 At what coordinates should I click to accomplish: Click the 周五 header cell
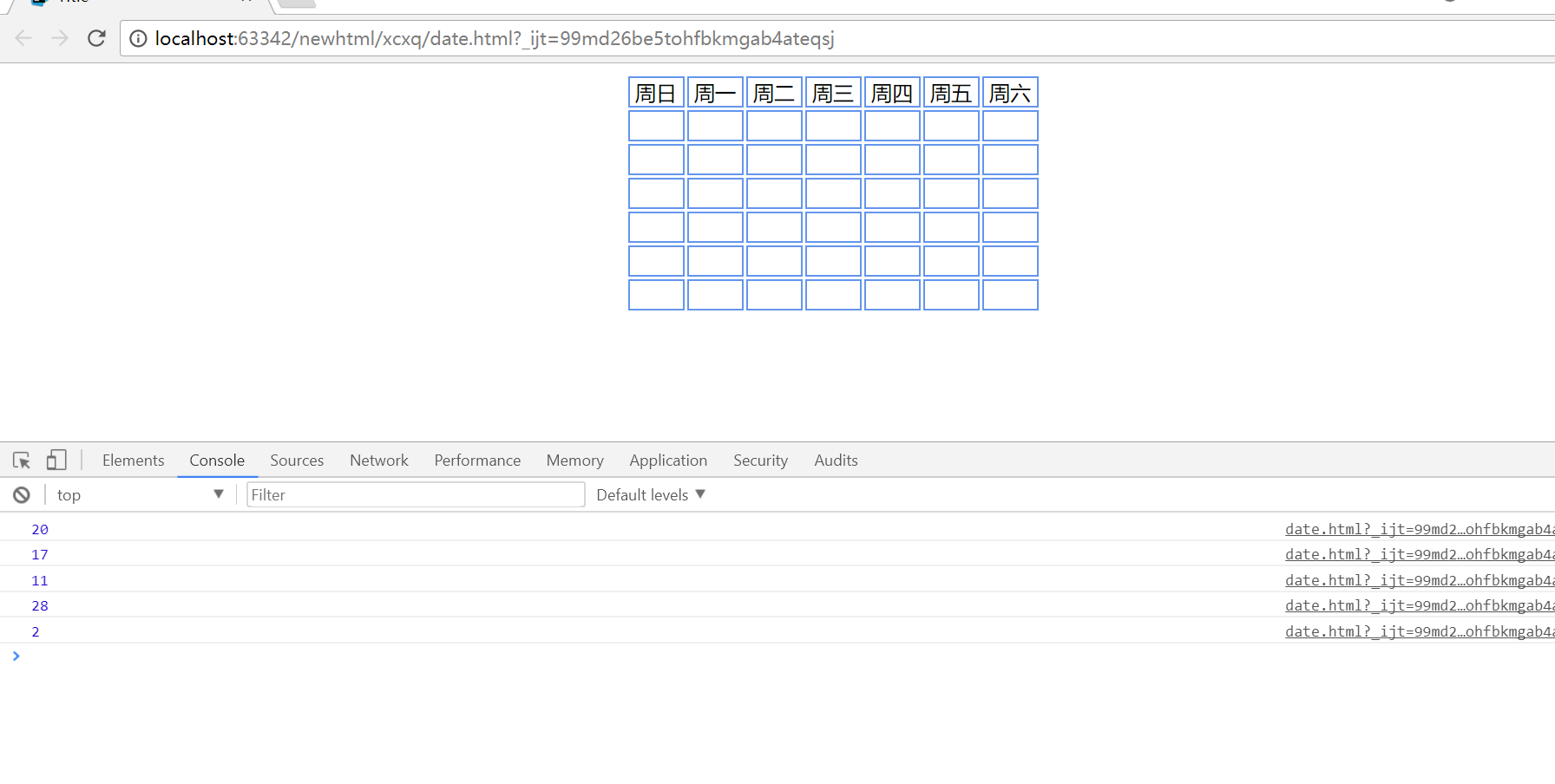[951, 93]
